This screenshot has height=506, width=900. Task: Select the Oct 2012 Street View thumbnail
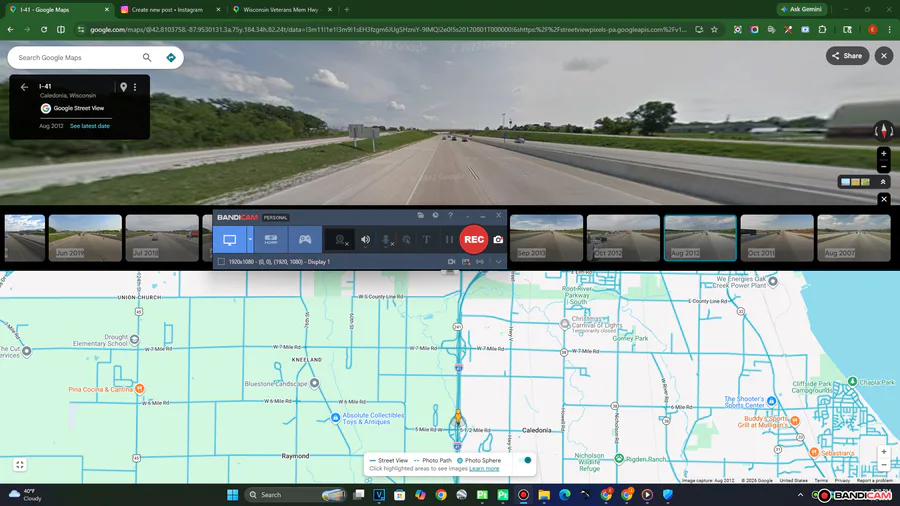click(623, 238)
